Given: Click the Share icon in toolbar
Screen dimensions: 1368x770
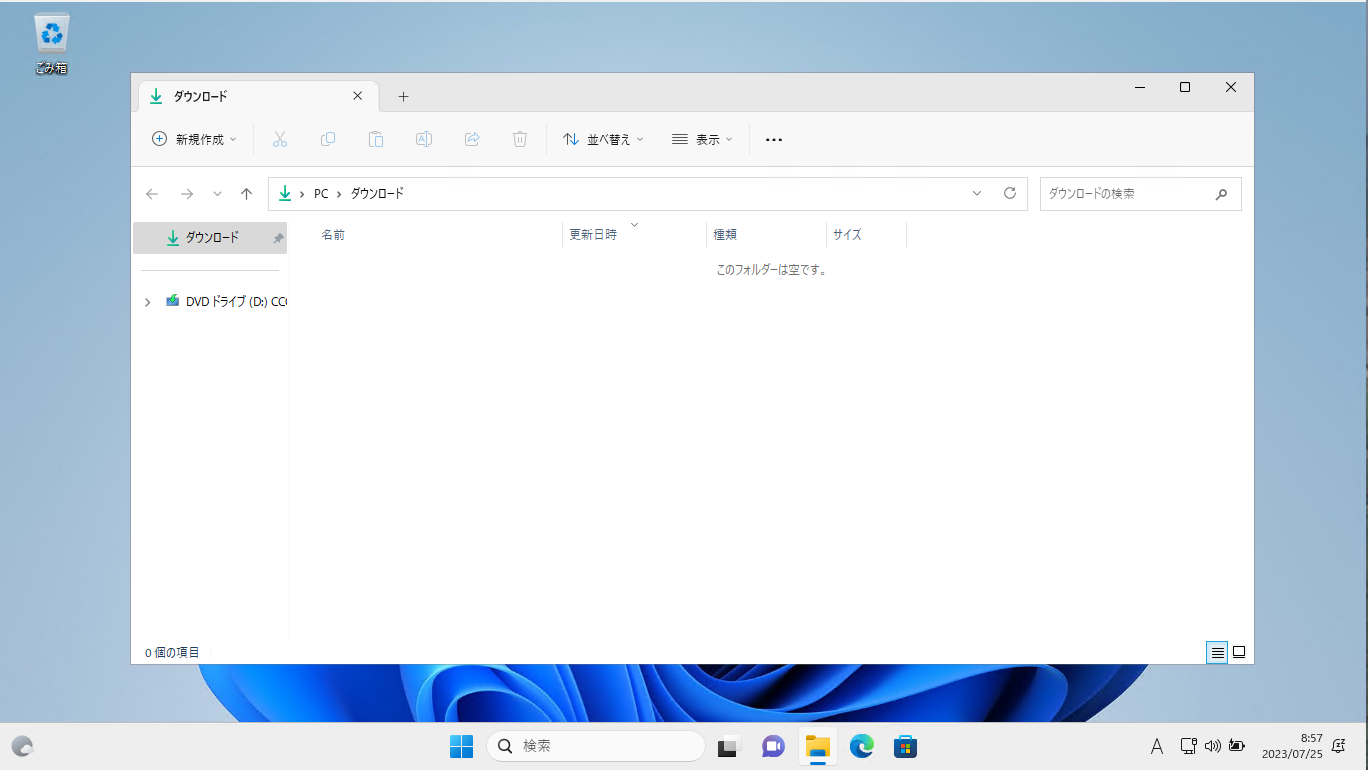Looking at the screenshot, I should tap(472, 139).
